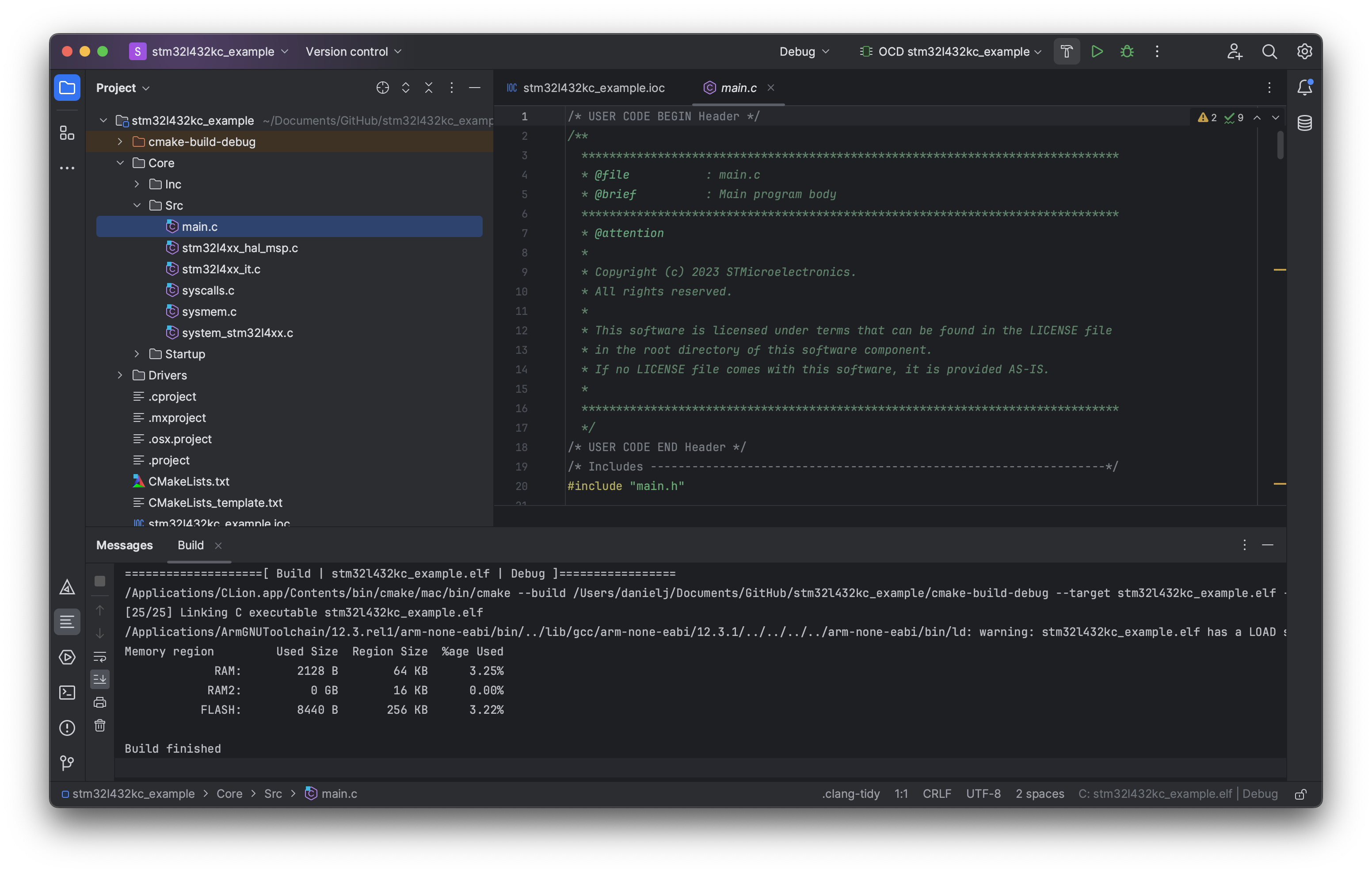
Task: Expand the Inc folder in project tree
Action: tap(136, 184)
